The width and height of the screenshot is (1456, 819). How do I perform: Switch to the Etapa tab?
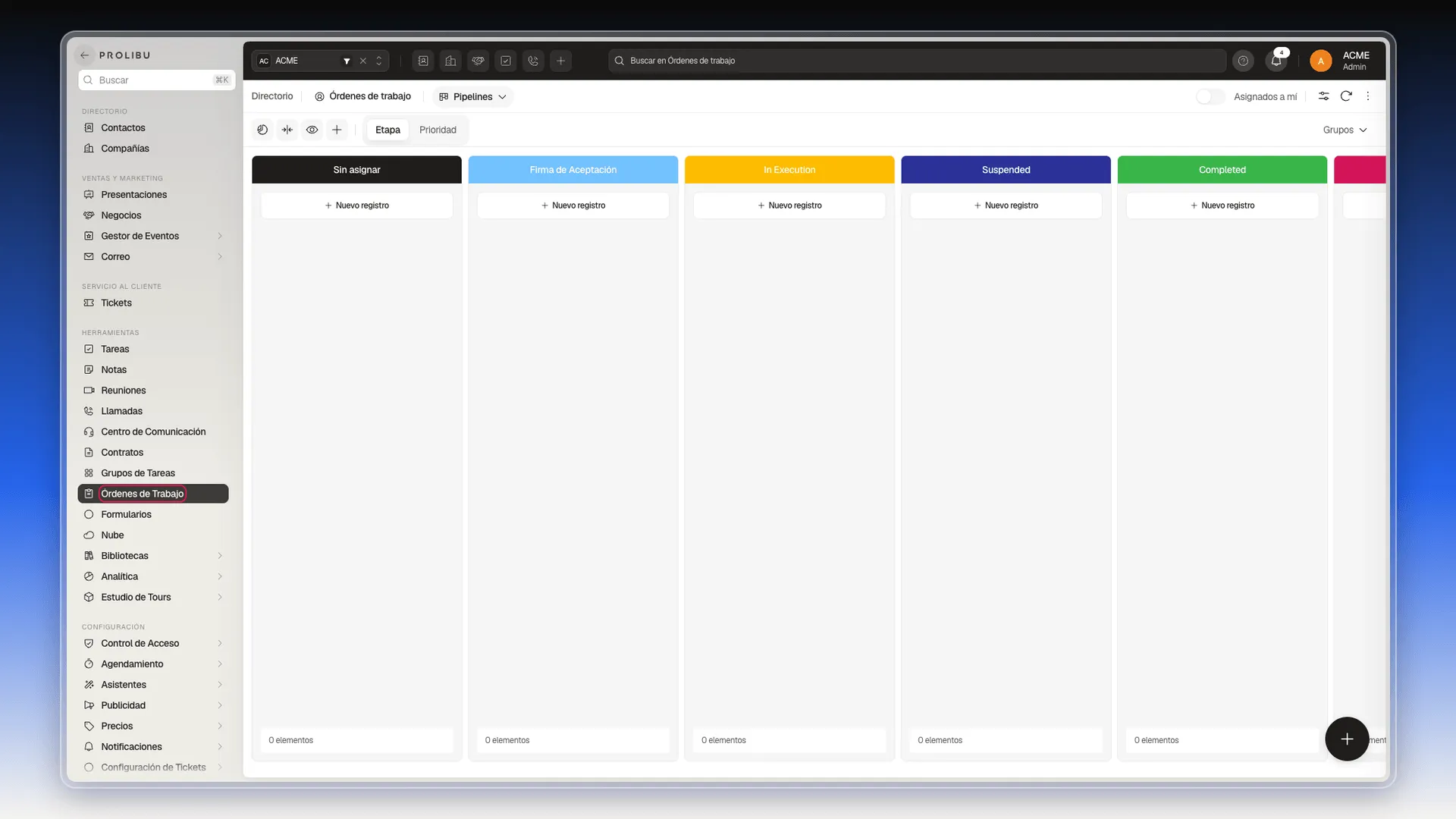pos(388,130)
